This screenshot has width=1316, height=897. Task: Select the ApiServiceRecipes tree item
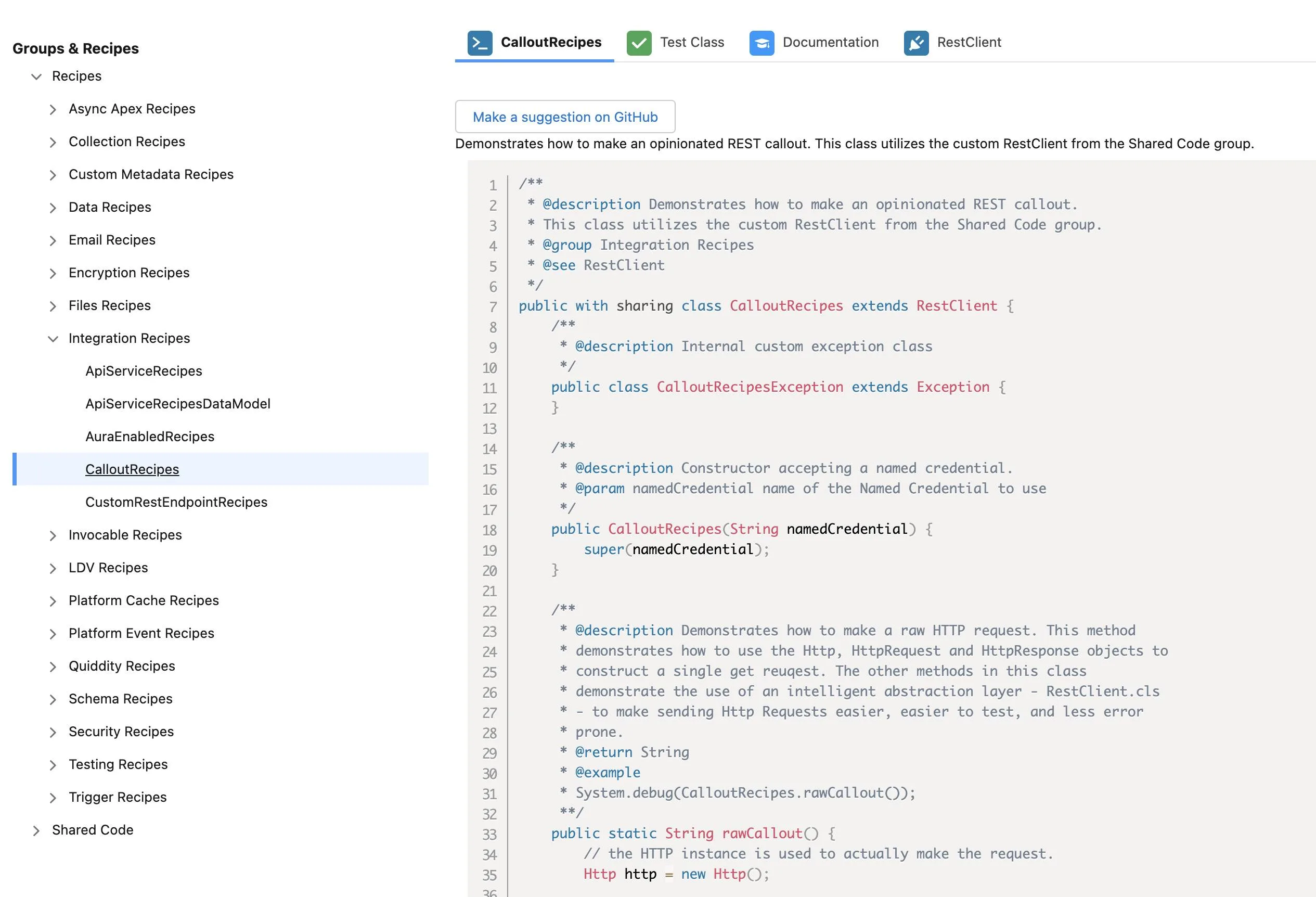144,371
